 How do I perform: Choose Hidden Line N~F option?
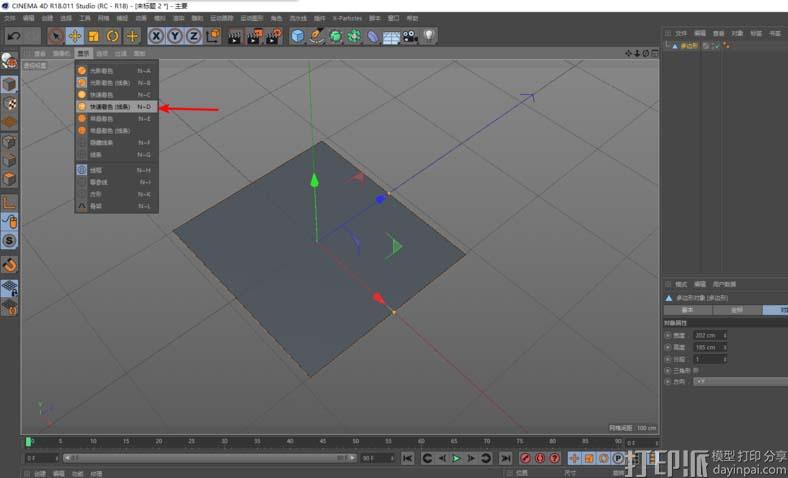(117, 143)
